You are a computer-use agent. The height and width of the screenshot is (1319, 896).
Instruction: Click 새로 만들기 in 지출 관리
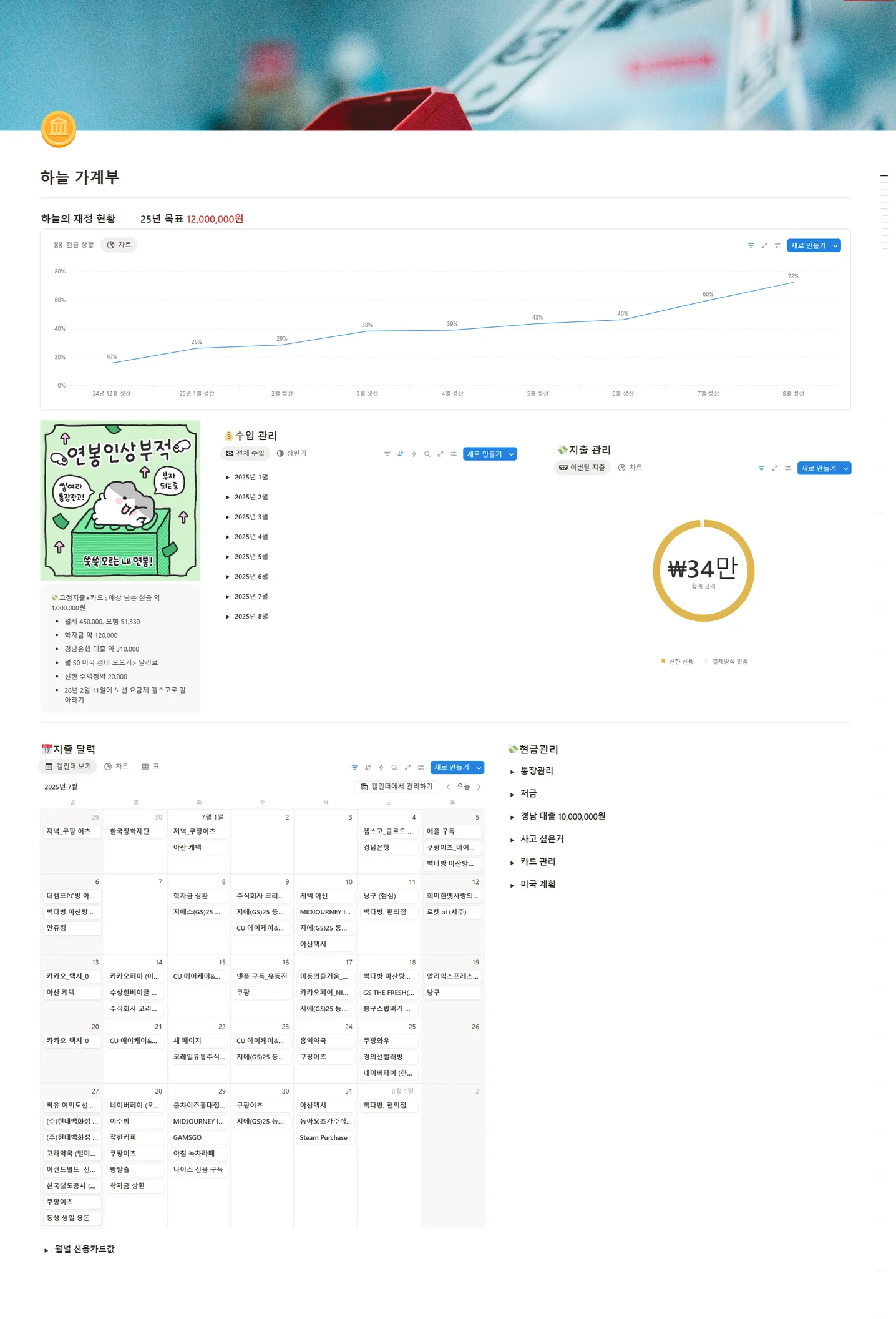pyautogui.click(x=819, y=468)
